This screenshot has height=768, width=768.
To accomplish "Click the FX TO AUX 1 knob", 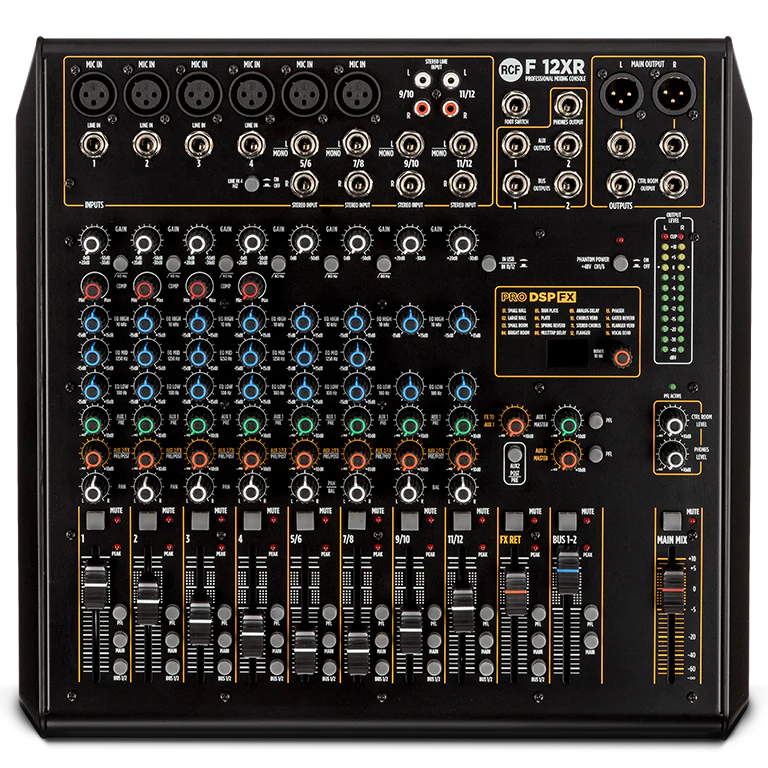I will pos(515,424).
